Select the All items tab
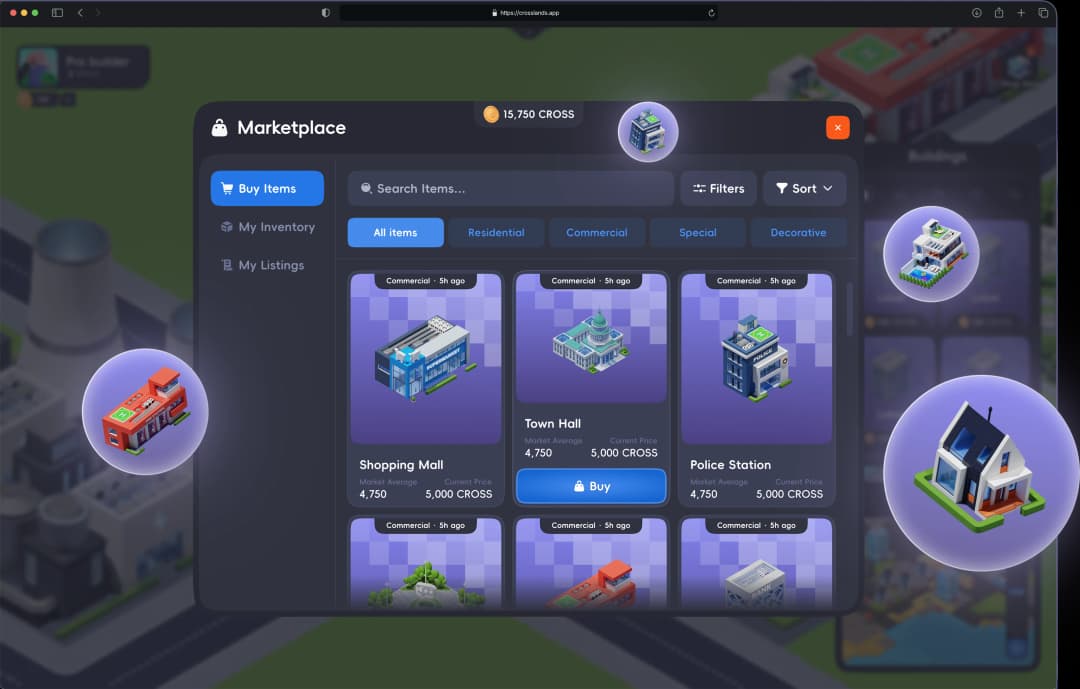 395,232
